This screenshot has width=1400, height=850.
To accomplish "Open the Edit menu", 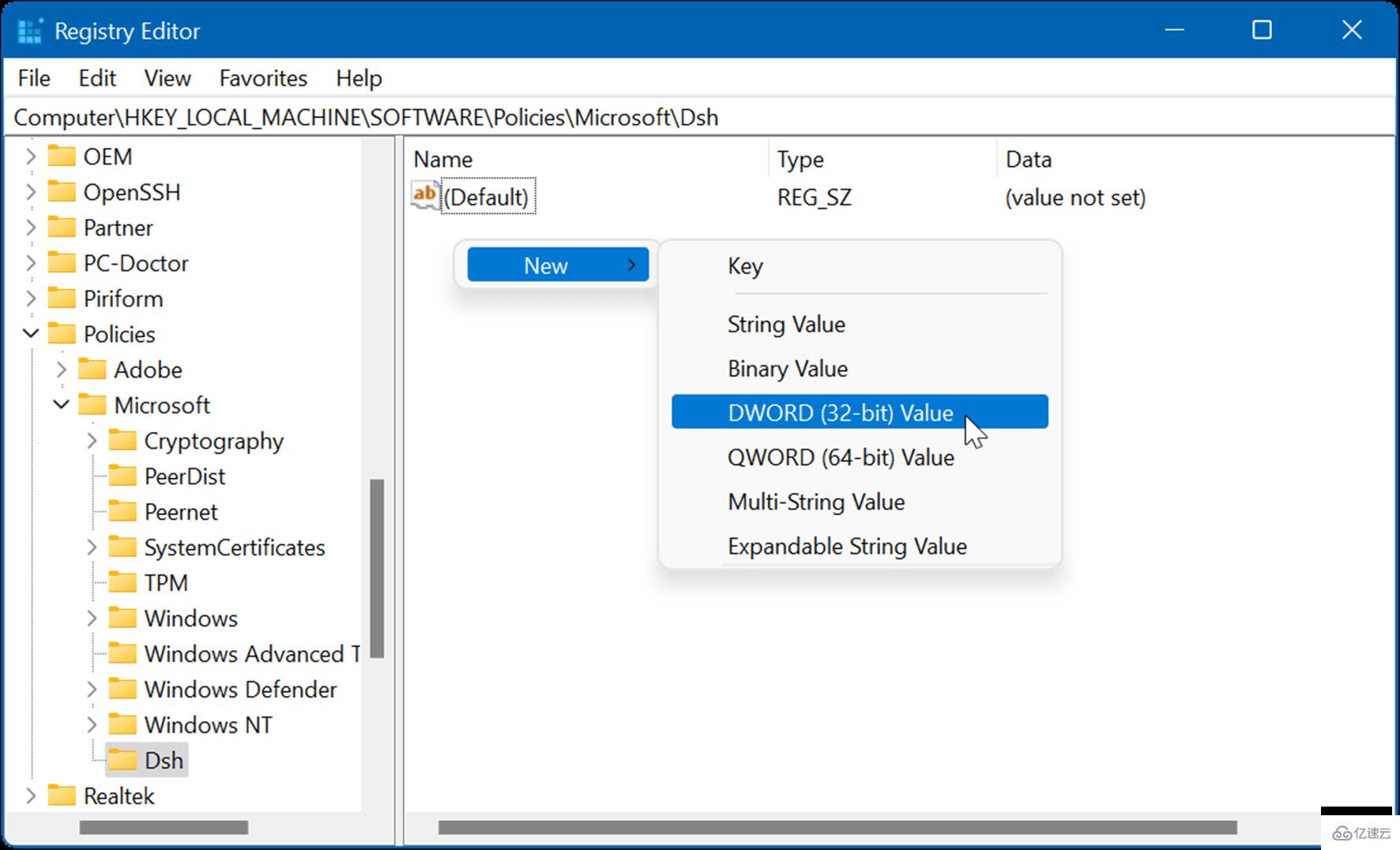I will click(x=97, y=78).
